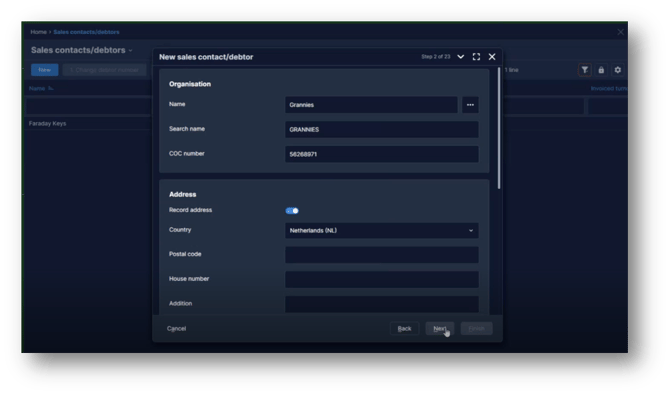Click the House number field

382,280
